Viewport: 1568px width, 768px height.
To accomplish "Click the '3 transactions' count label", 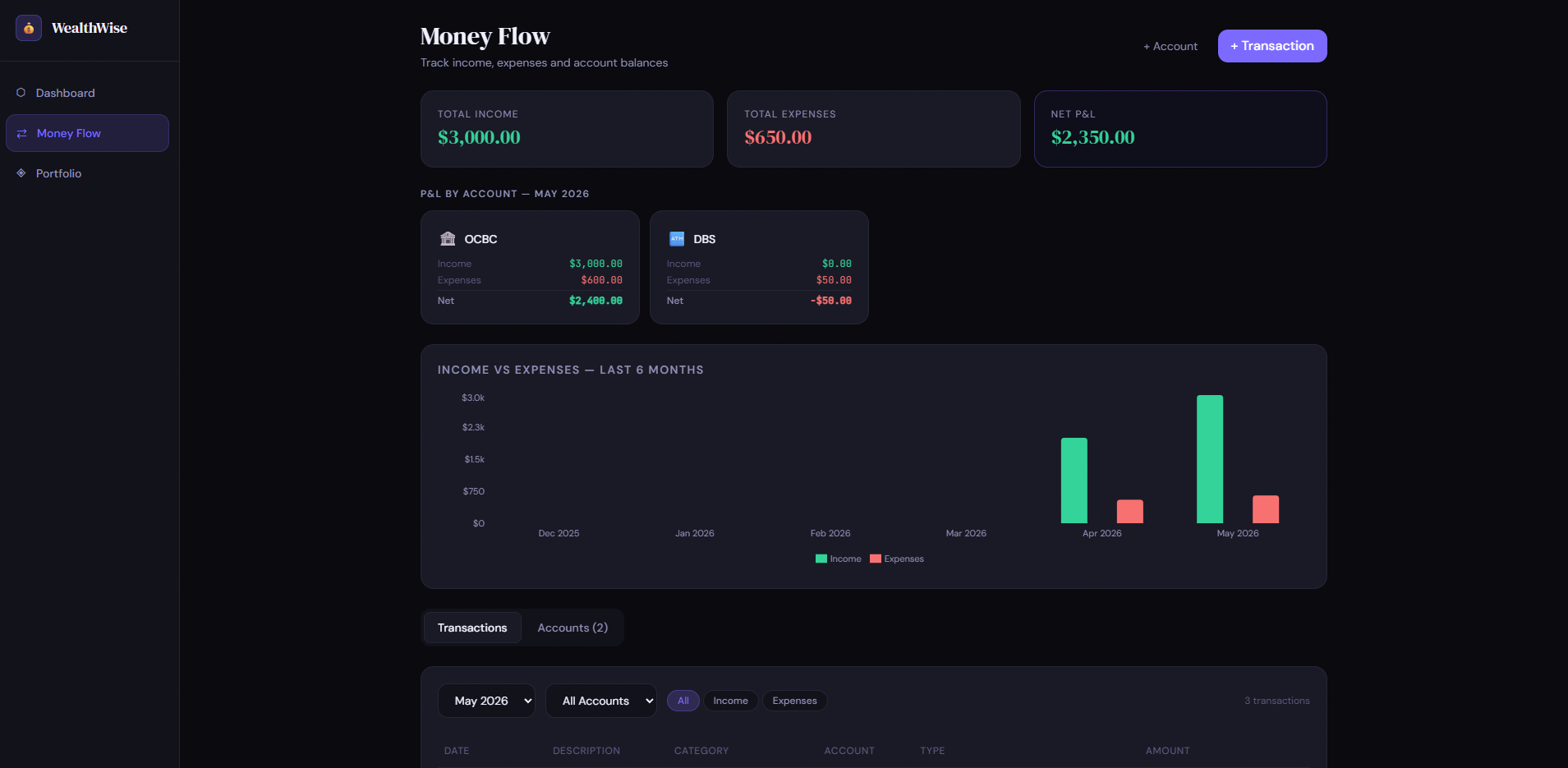I will [x=1277, y=701].
